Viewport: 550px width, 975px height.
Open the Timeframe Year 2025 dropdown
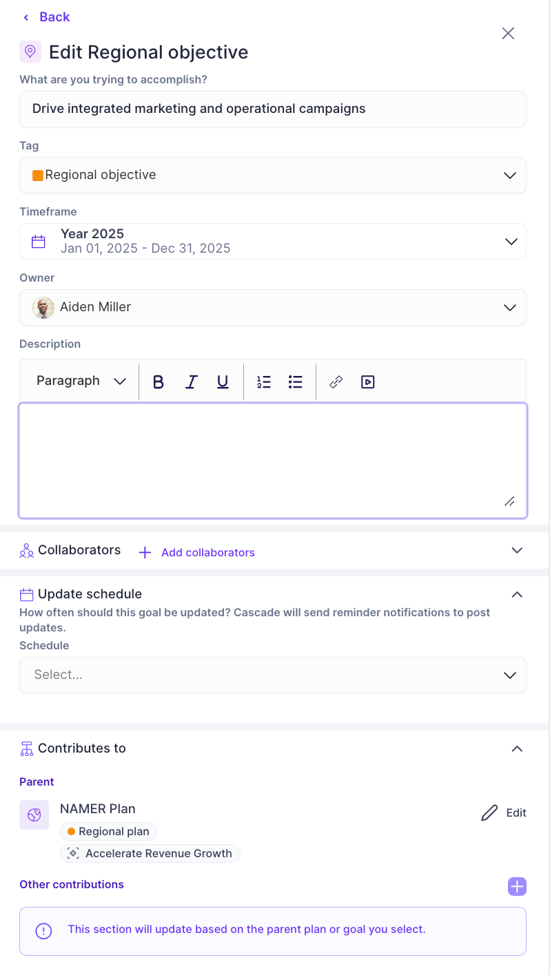273,241
